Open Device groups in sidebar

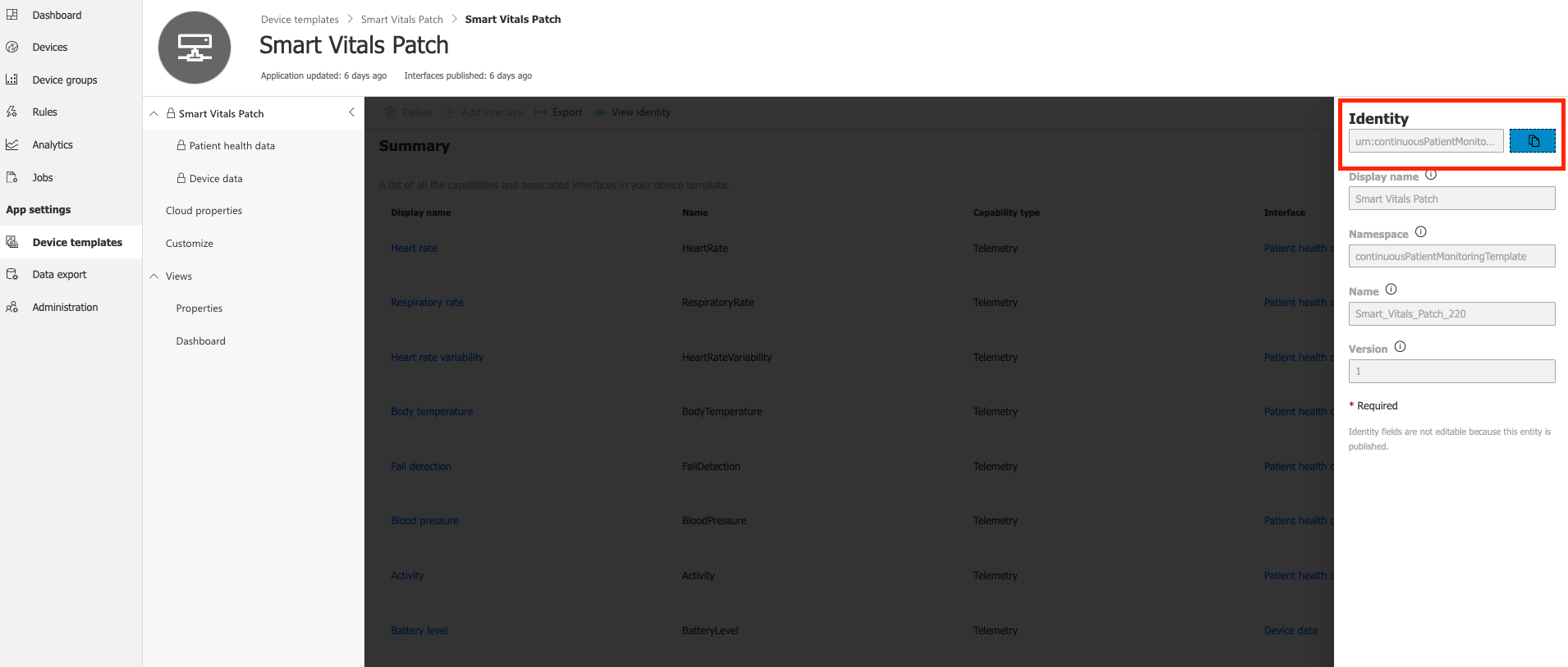pos(65,80)
